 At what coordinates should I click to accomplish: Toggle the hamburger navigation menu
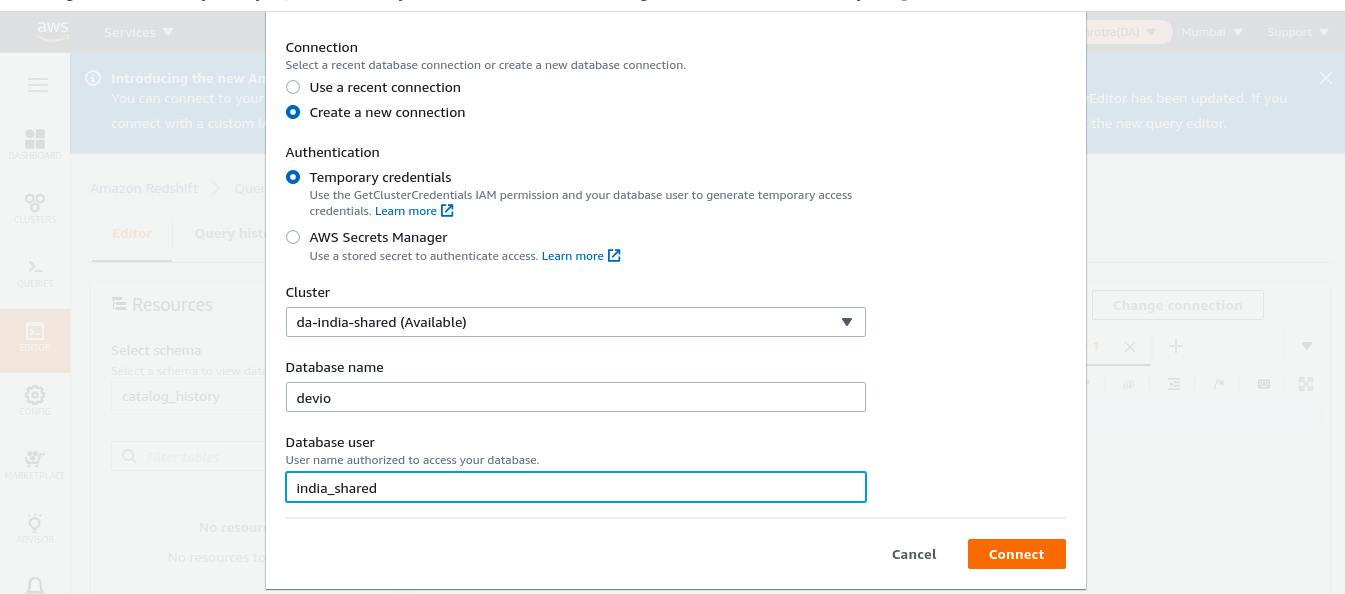point(38,86)
